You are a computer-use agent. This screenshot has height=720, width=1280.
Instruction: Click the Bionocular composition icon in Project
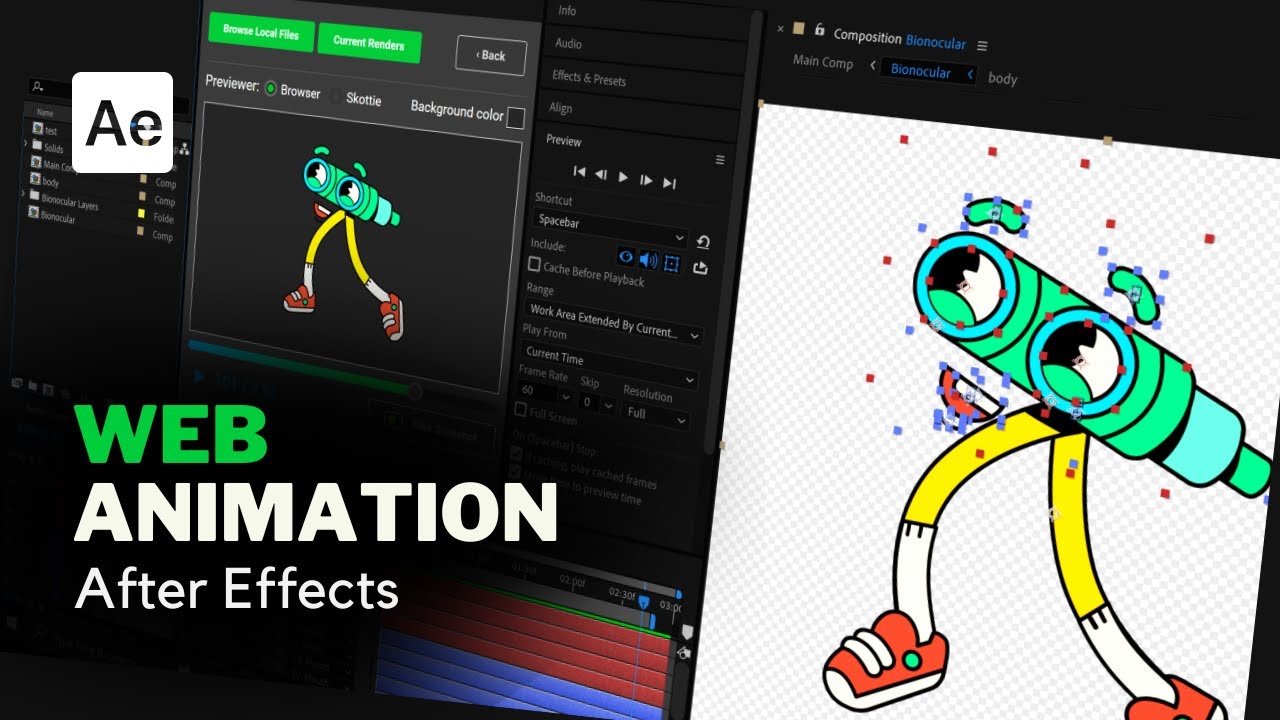coord(33,214)
